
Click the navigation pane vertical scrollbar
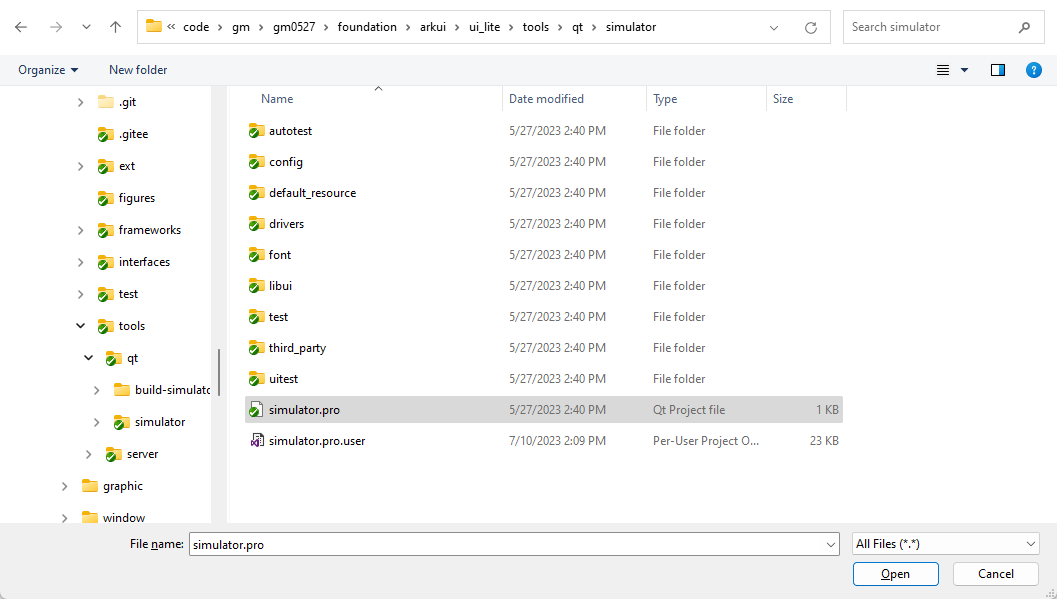pyautogui.click(x=219, y=372)
